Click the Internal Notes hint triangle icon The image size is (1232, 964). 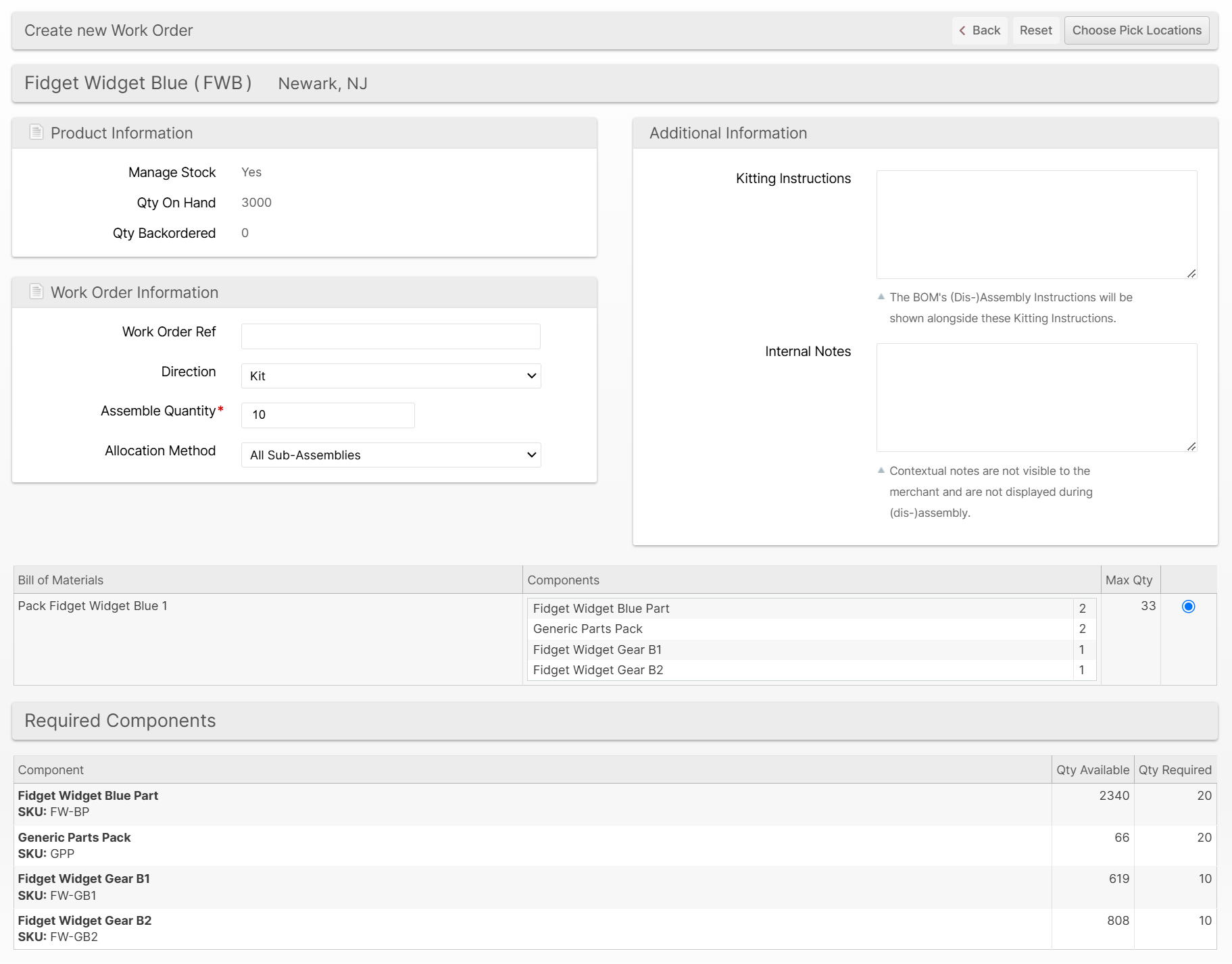pos(881,470)
